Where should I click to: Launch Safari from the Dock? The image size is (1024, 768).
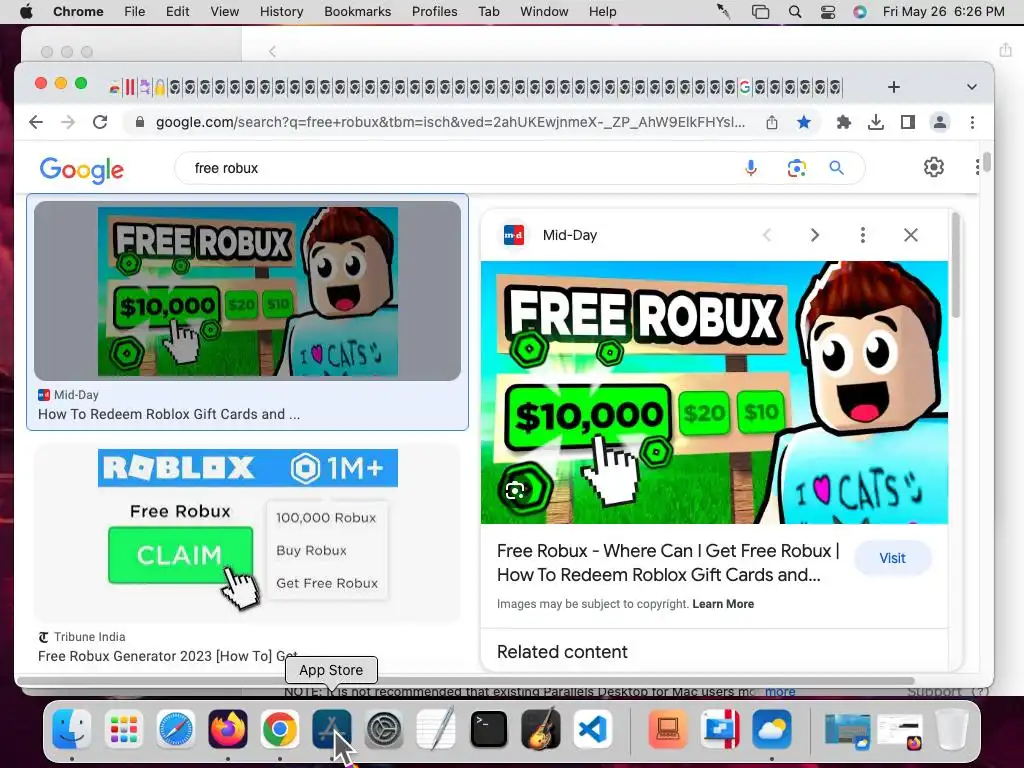tap(176, 729)
